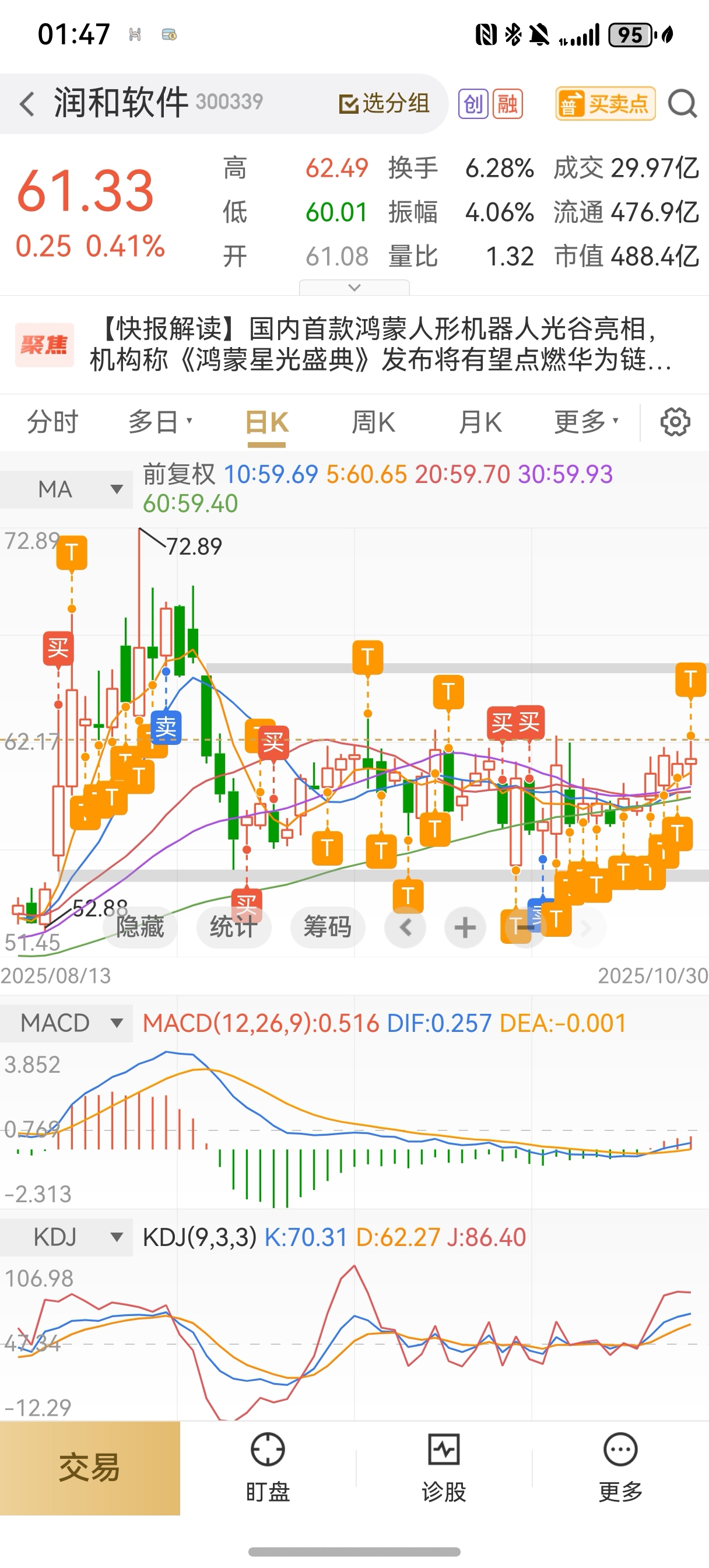Open the MACD indicator dropdown
The width and height of the screenshot is (709, 1568).
coord(66,1023)
